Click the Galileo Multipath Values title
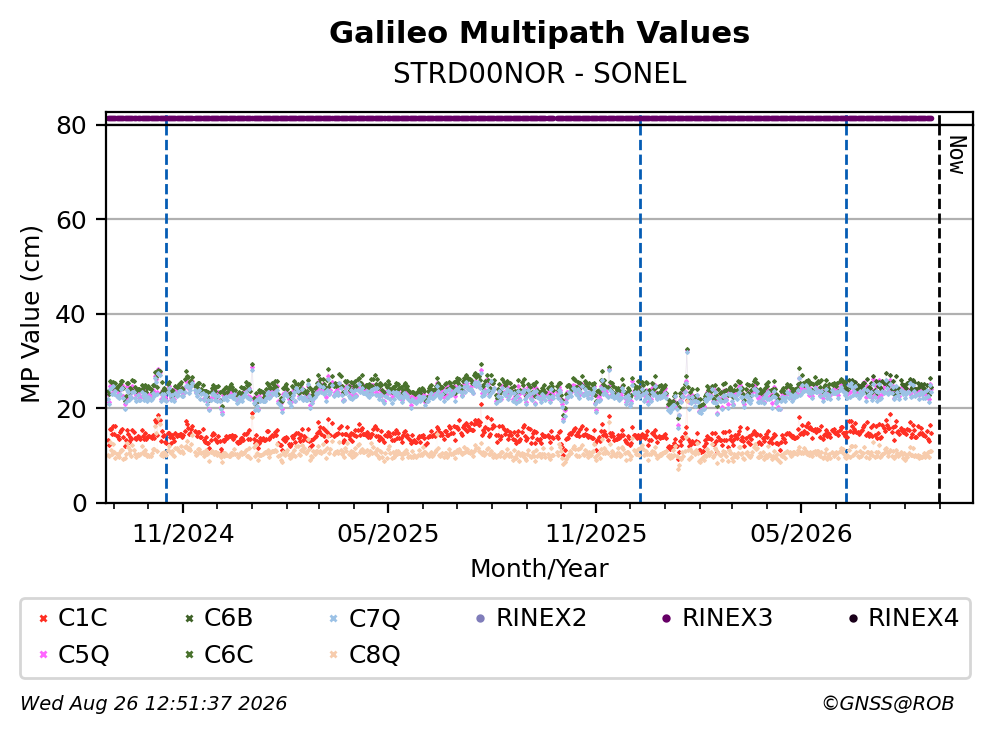993x734 pixels. click(x=540, y=32)
